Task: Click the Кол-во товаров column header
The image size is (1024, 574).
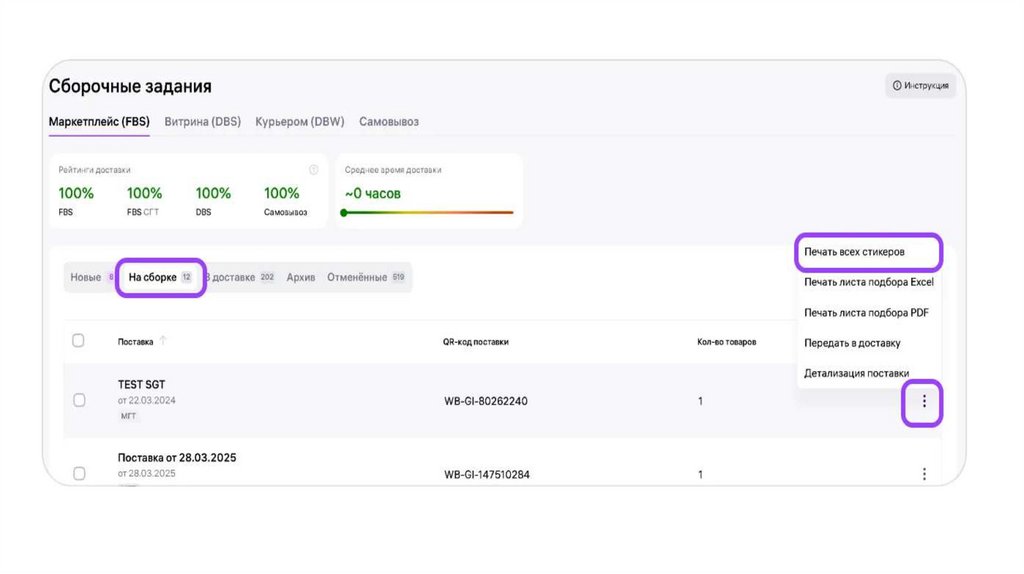Action: [x=726, y=342]
